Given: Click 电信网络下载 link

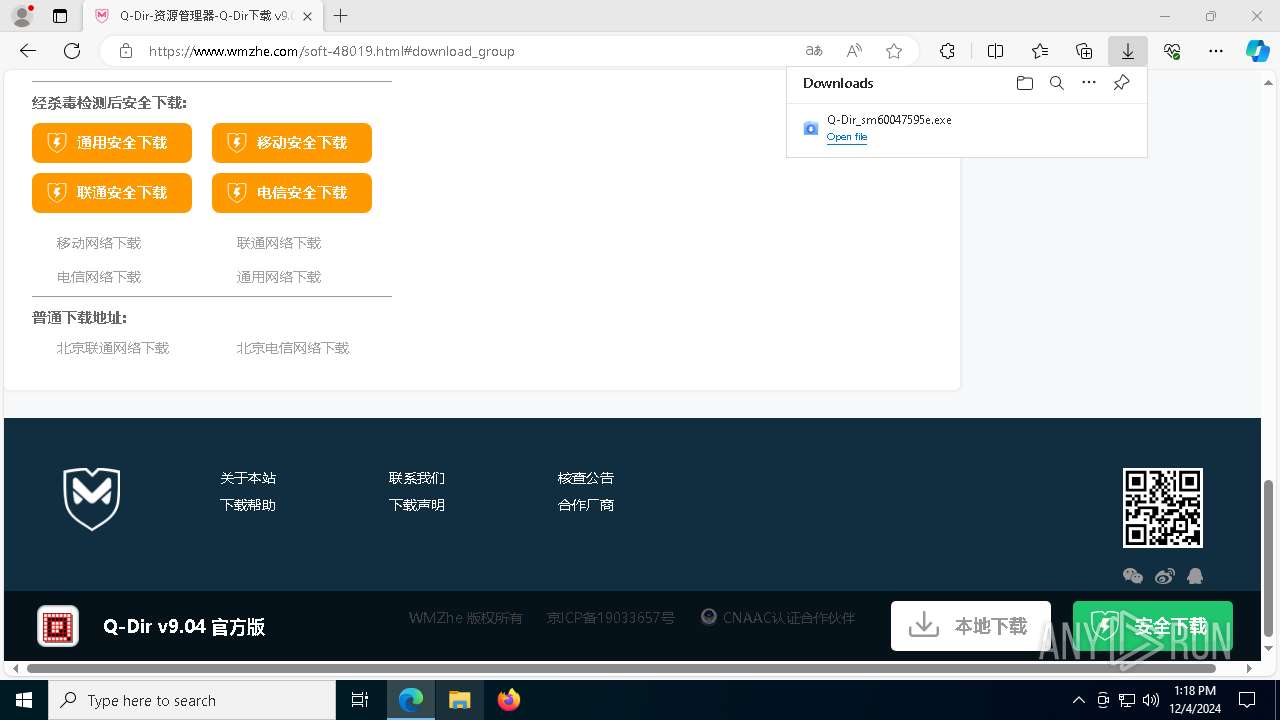Looking at the screenshot, I should tap(99, 277).
